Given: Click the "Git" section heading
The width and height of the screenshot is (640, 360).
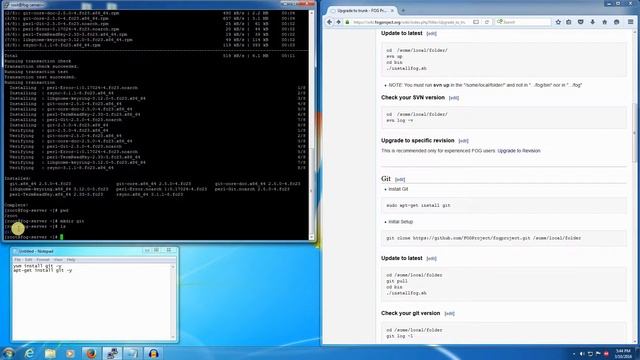Looking at the screenshot, I should tap(386, 179).
